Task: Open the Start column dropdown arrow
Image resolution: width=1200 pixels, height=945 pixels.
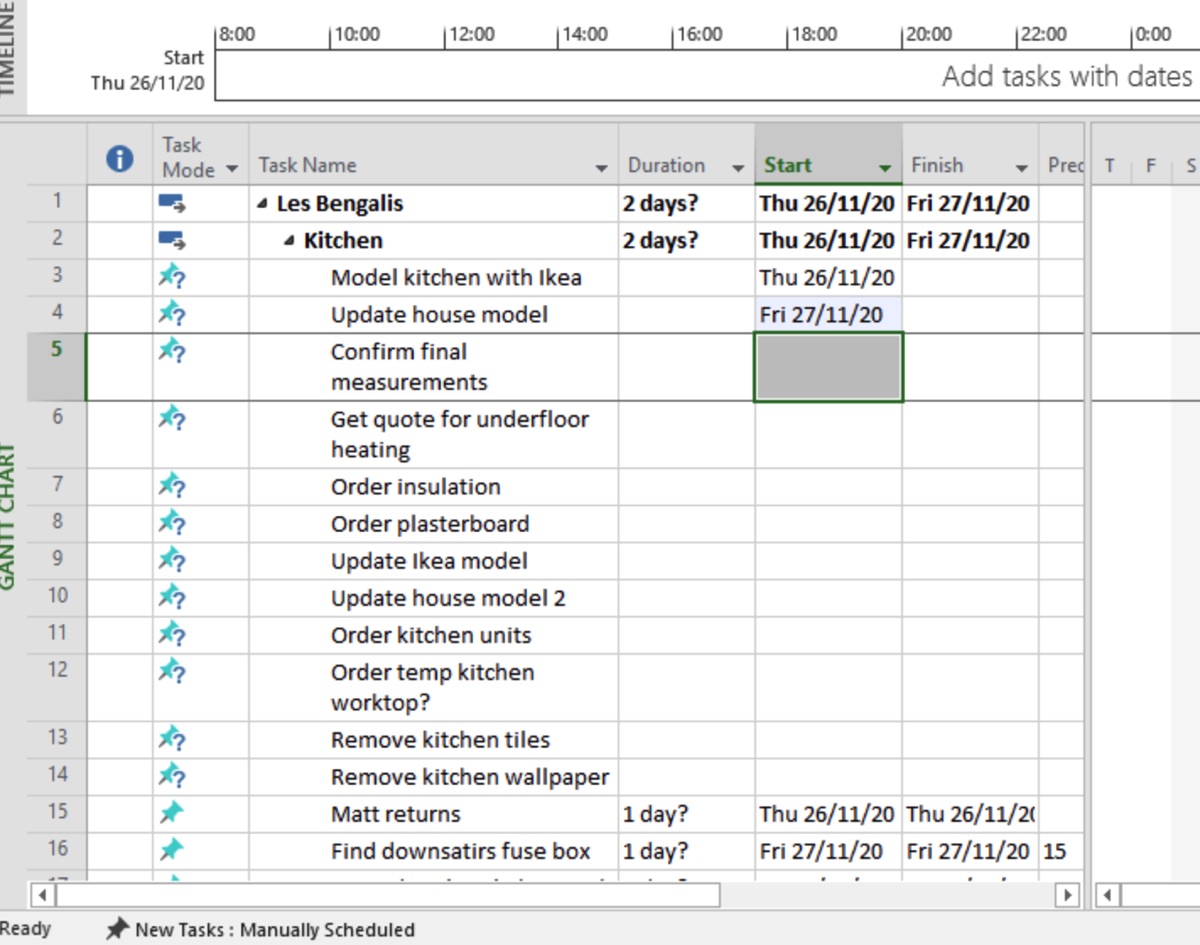Action: tap(885, 168)
